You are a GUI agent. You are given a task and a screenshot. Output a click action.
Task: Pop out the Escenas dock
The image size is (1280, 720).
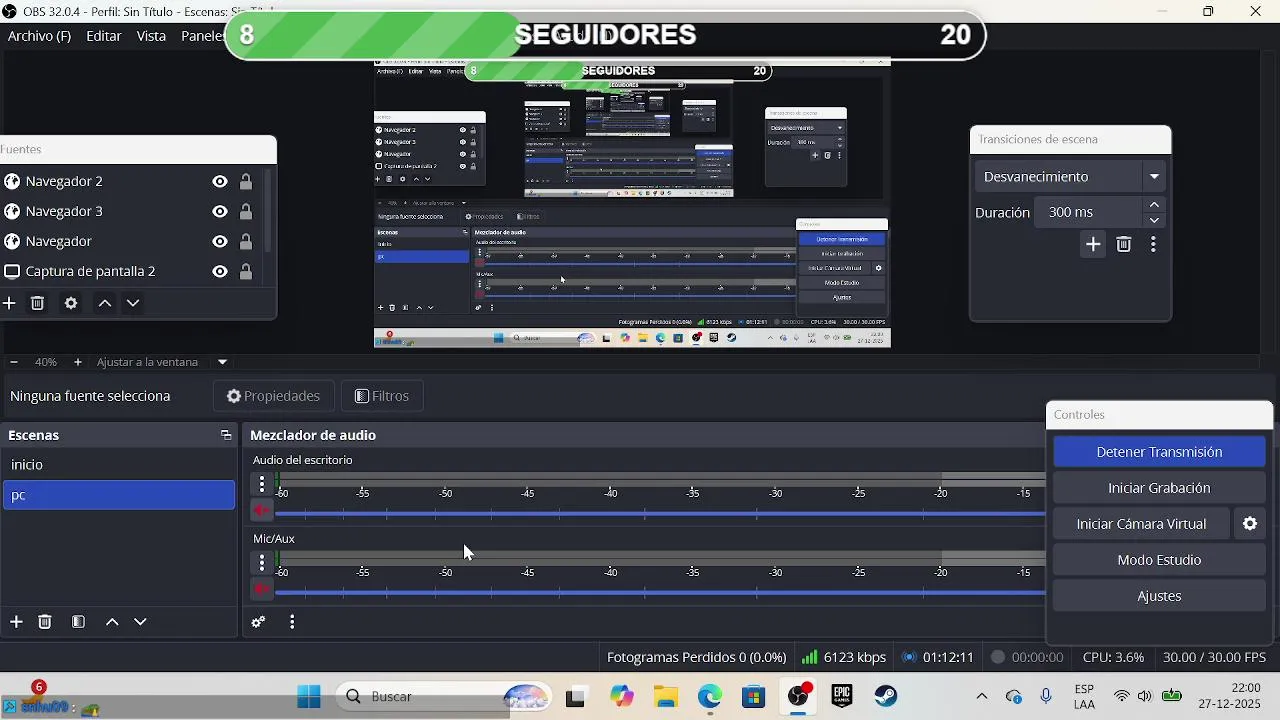point(226,435)
